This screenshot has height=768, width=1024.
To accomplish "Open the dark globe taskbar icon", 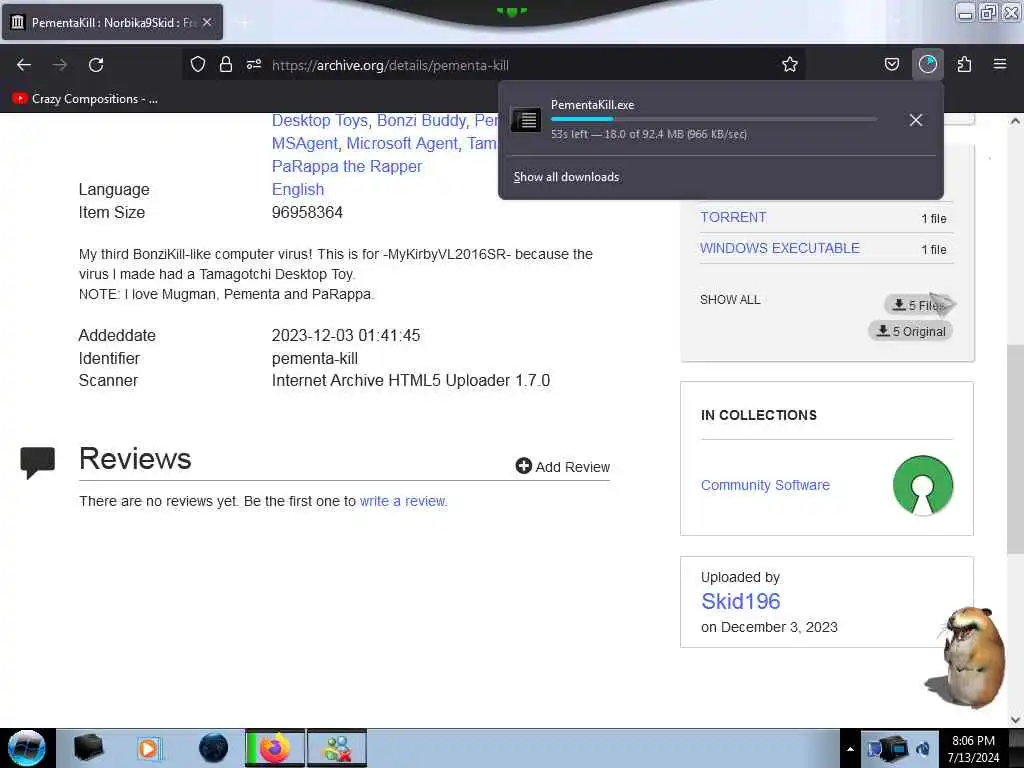I will [214, 748].
